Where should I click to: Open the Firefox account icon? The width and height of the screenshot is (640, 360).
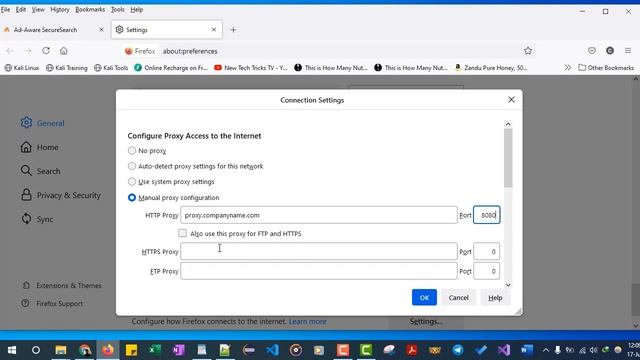610,51
